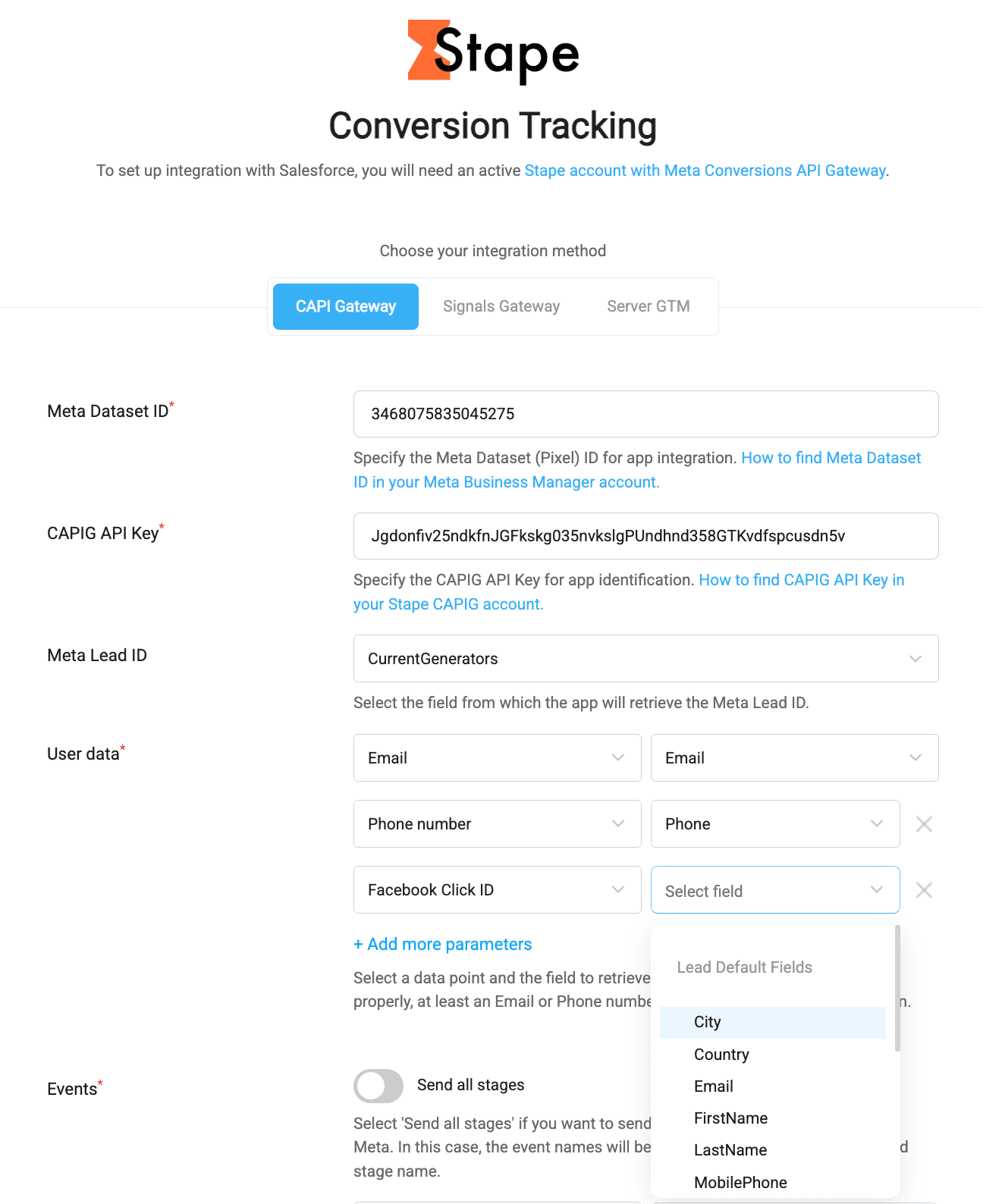Switch to the Server GTM tab
The height and width of the screenshot is (1204, 983).
[x=648, y=306]
